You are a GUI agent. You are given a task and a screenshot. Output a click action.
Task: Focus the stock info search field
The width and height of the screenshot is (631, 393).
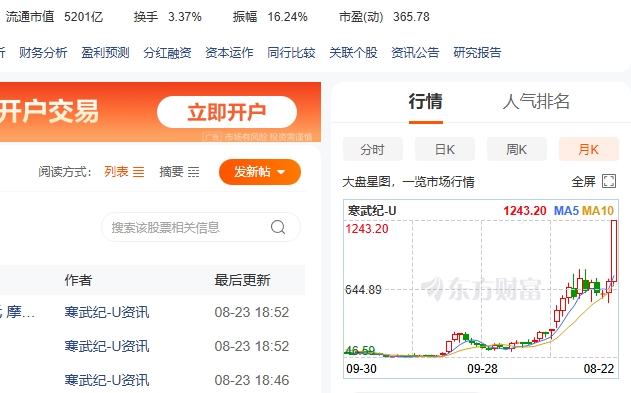[x=201, y=227]
